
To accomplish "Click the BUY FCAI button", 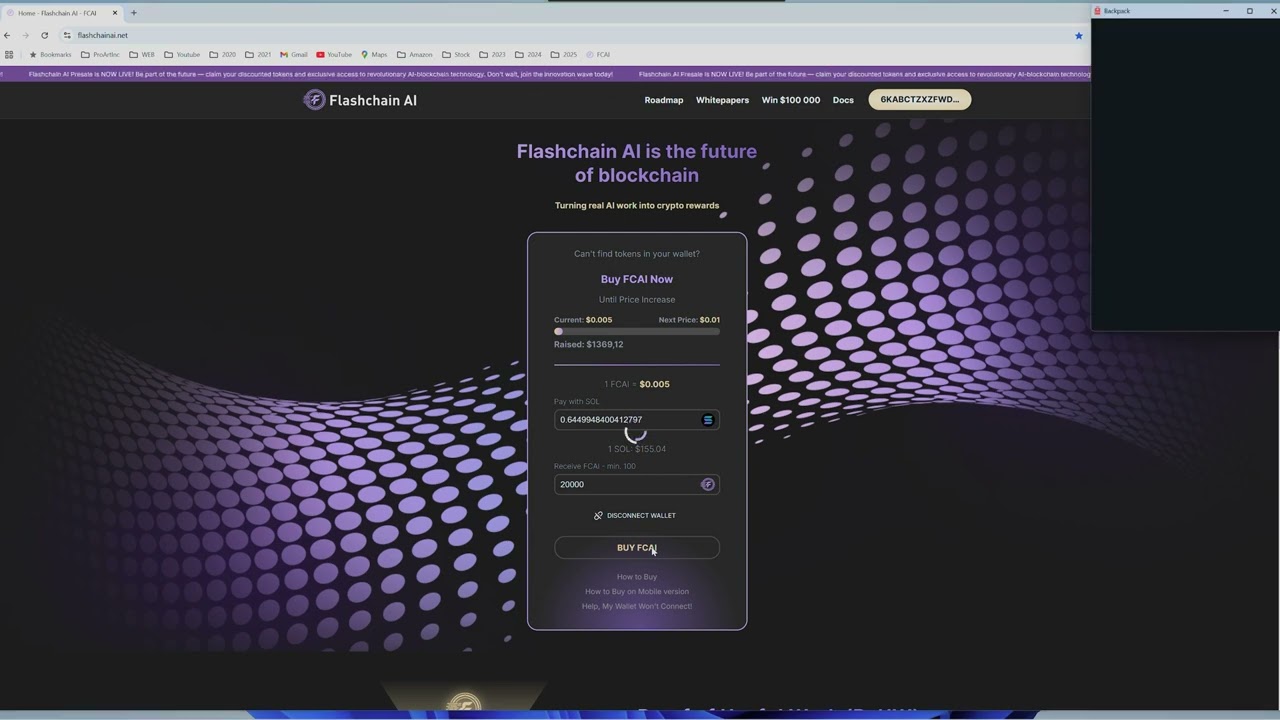I will point(637,548).
